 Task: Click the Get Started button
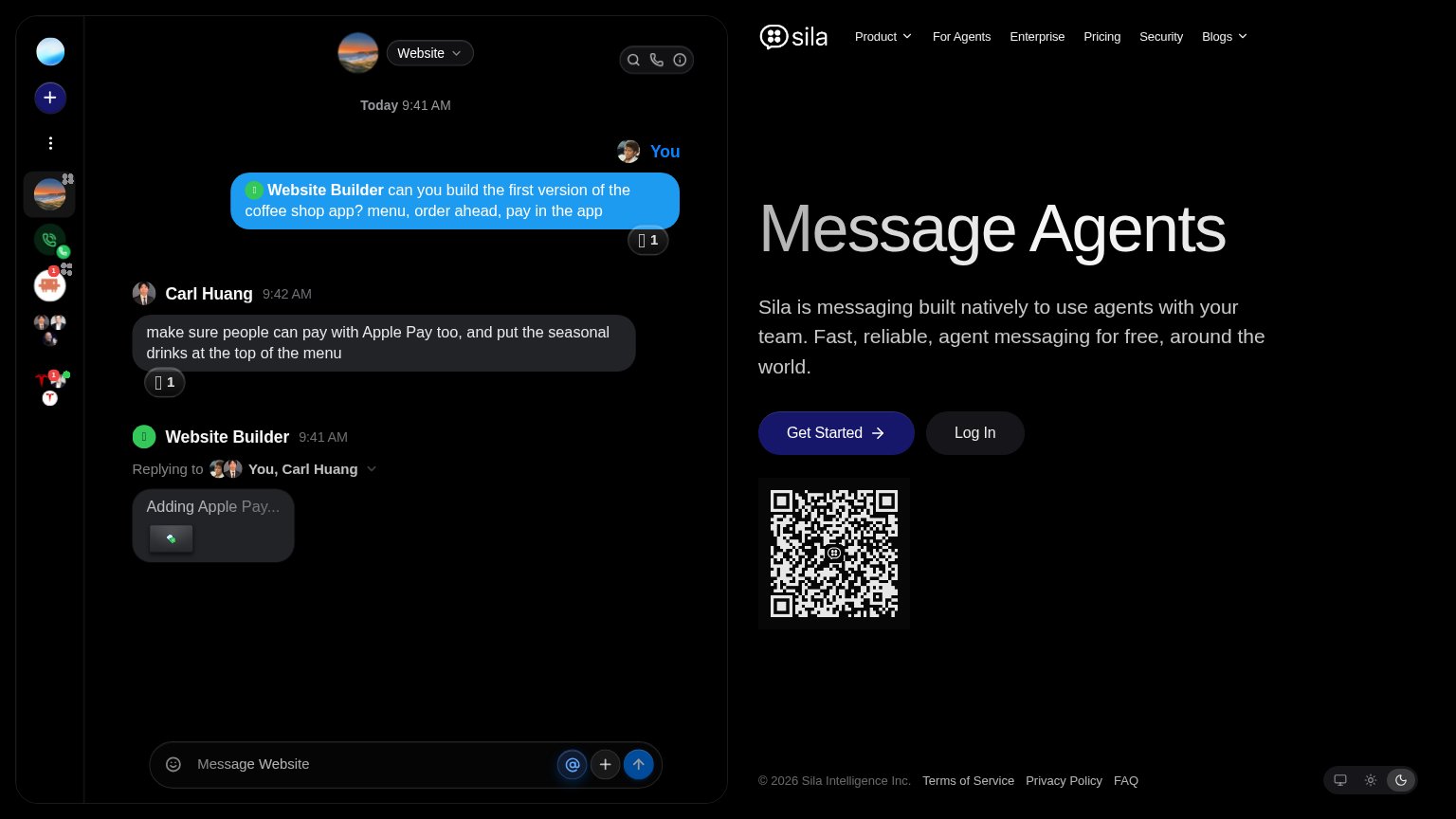click(x=836, y=433)
